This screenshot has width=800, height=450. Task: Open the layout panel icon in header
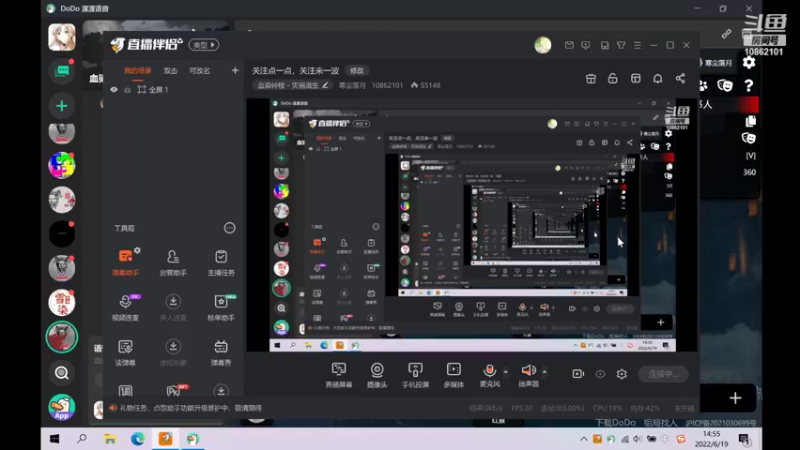pos(636,79)
